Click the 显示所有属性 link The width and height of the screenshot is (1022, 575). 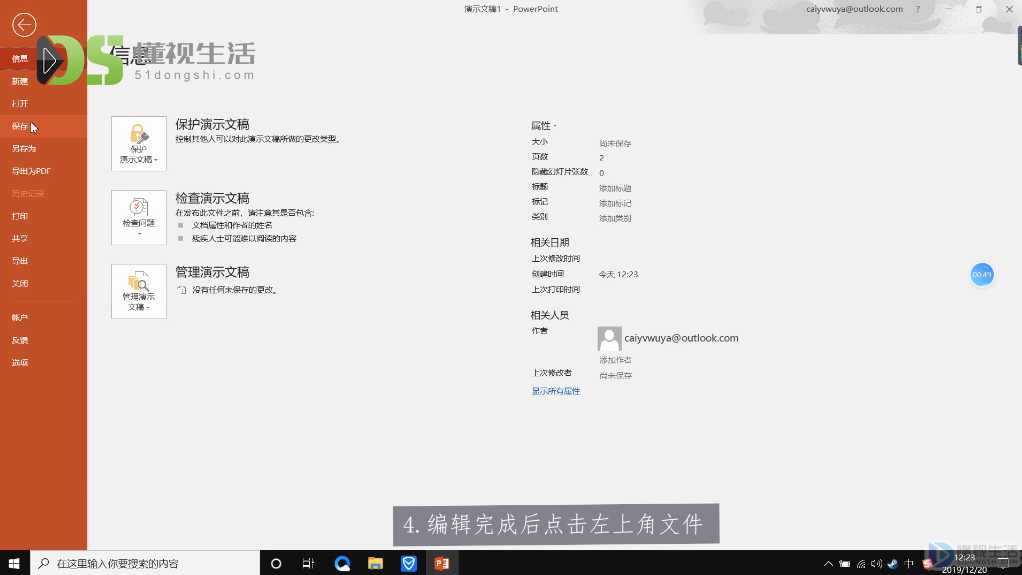(556, 391)
